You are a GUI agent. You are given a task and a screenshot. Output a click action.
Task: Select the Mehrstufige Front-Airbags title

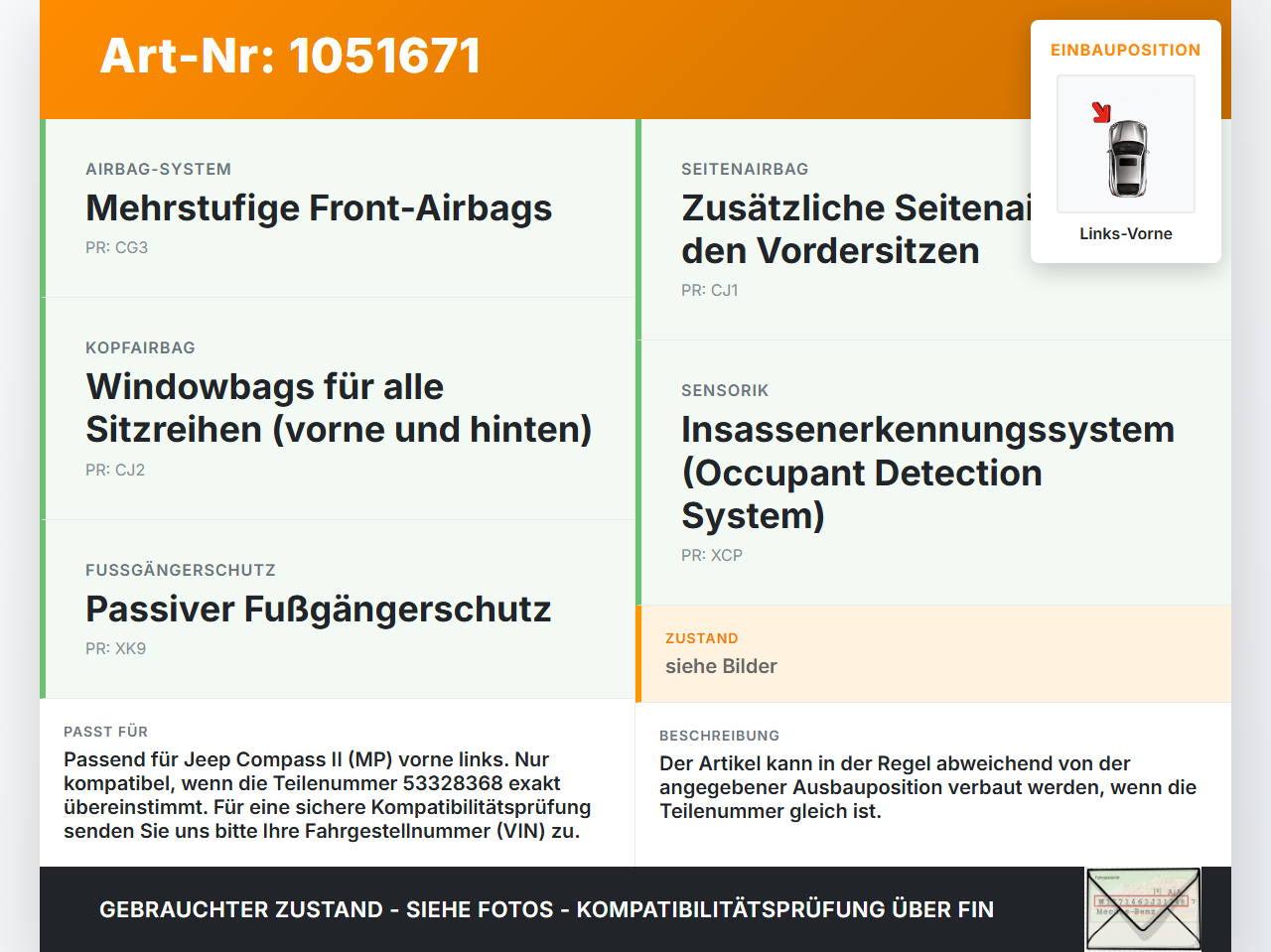(319, 208)
